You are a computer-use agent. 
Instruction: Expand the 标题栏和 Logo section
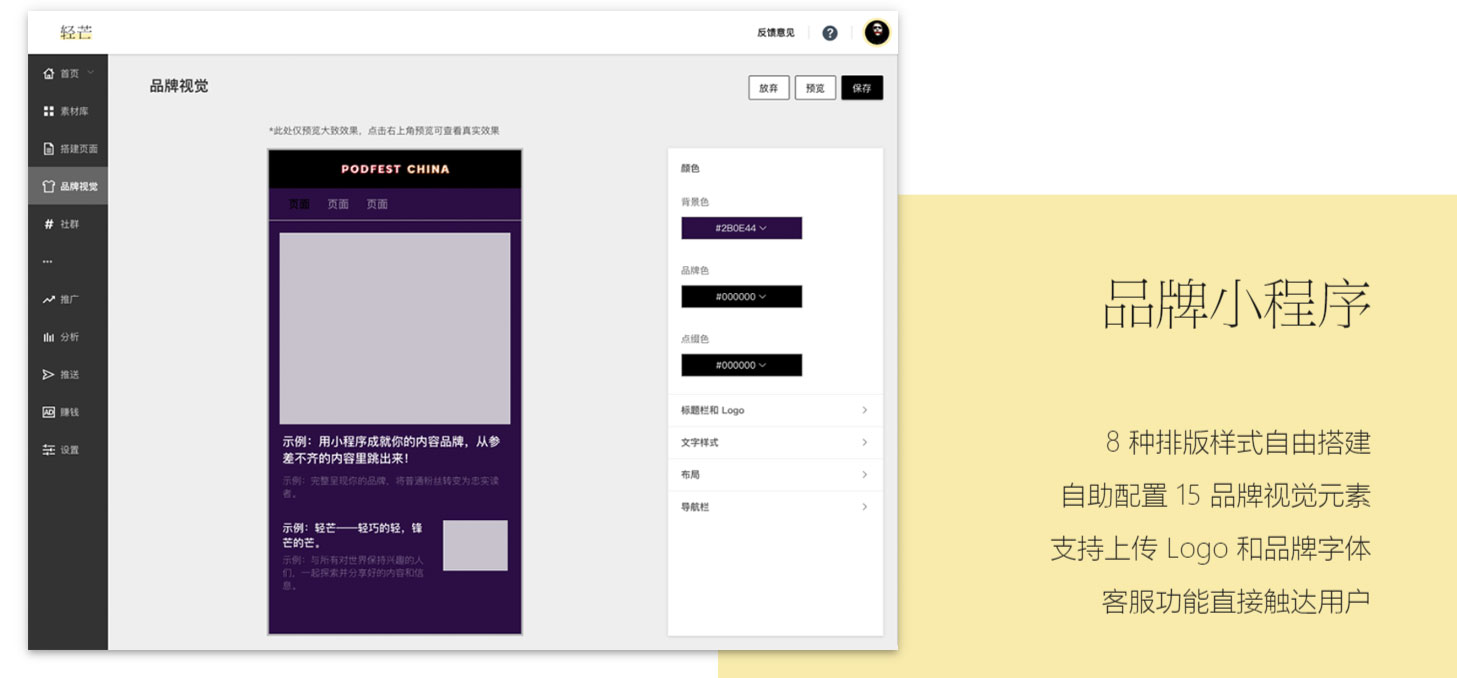pos(774,410)
